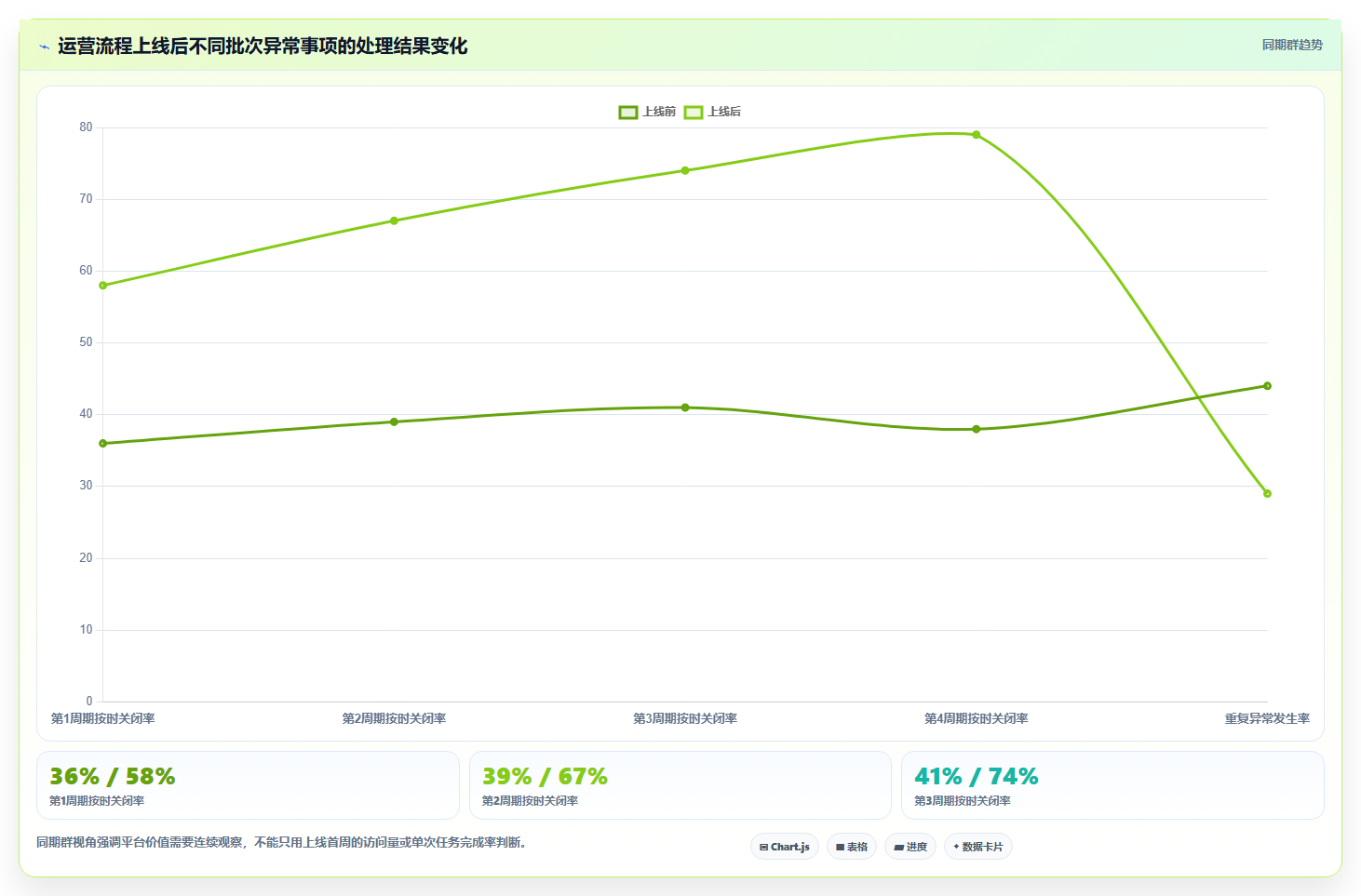Select the 上线后 peak point at 第4周期 (79)
1361x896 pixels.
tap(977, 135)
